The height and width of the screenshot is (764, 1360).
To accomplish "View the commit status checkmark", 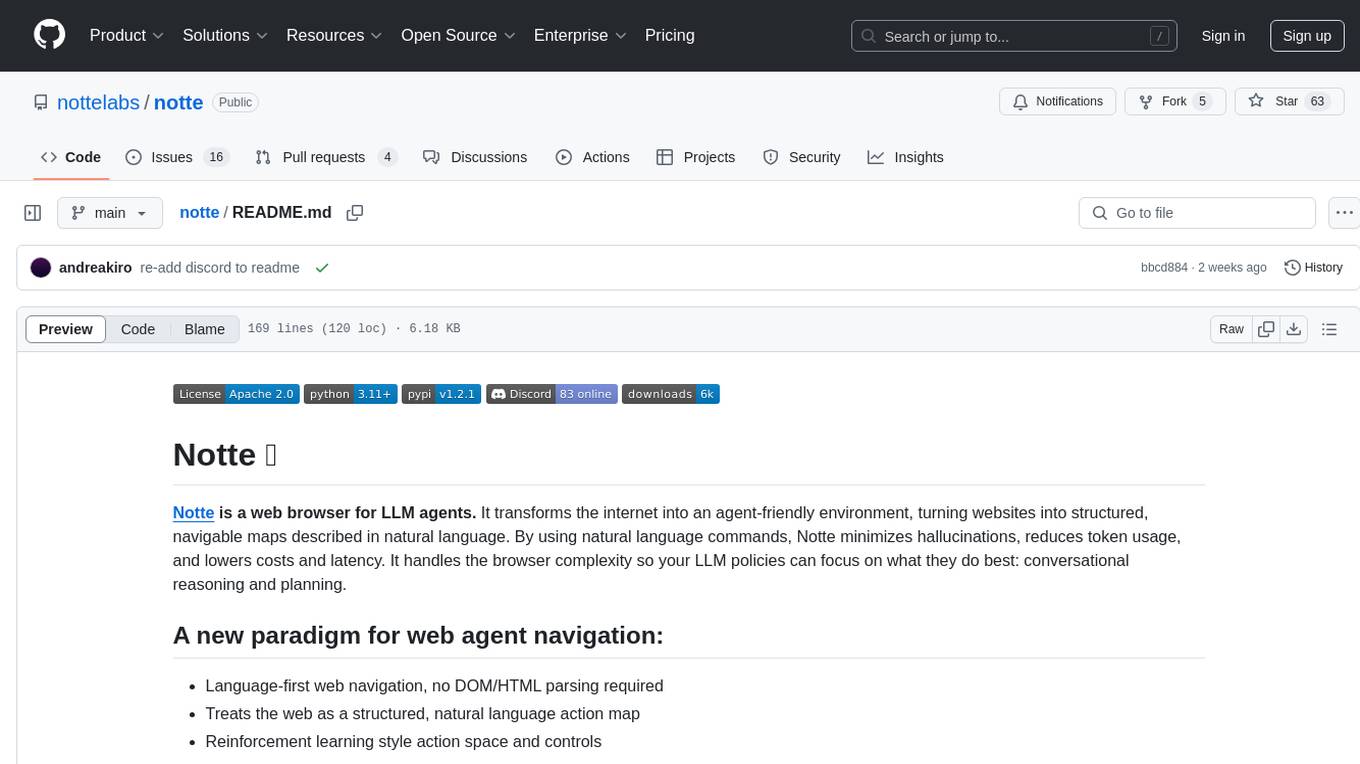I will pyautogui.click(x=322, y=268).
